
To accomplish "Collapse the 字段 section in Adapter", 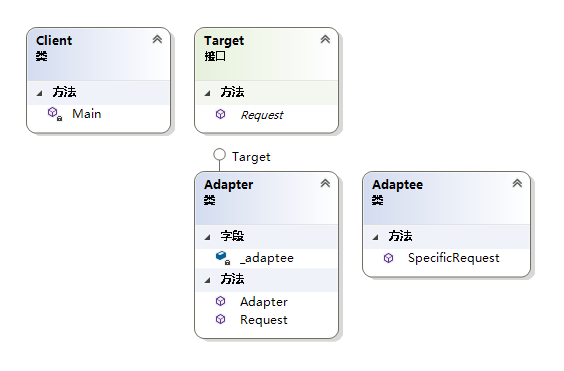I will (x=208, y=237).
